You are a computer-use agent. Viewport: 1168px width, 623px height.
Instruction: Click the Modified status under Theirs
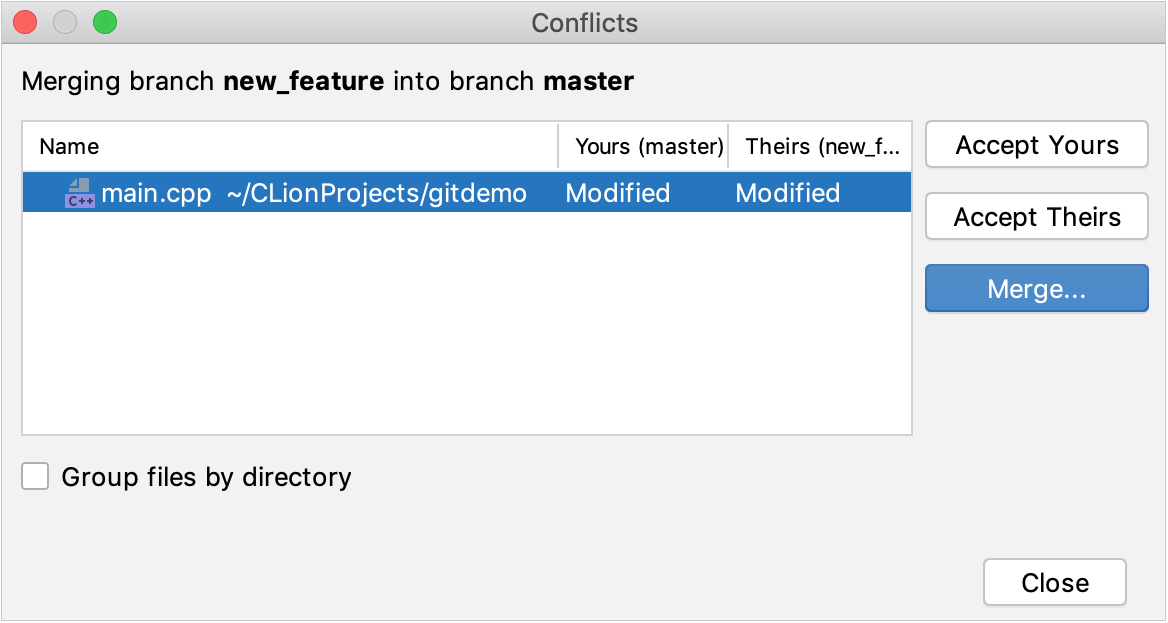(x=787, y=192)
